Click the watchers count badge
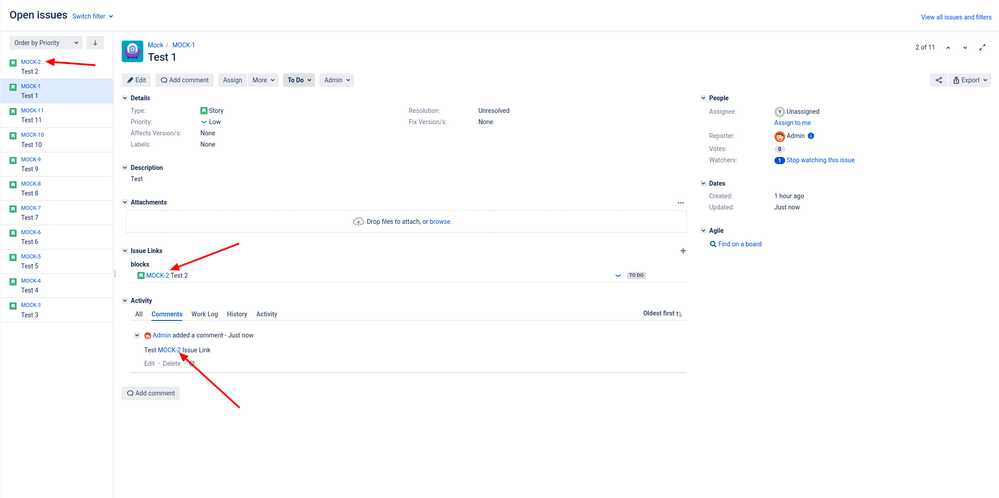The image size is (999, 498). (779, 160)
